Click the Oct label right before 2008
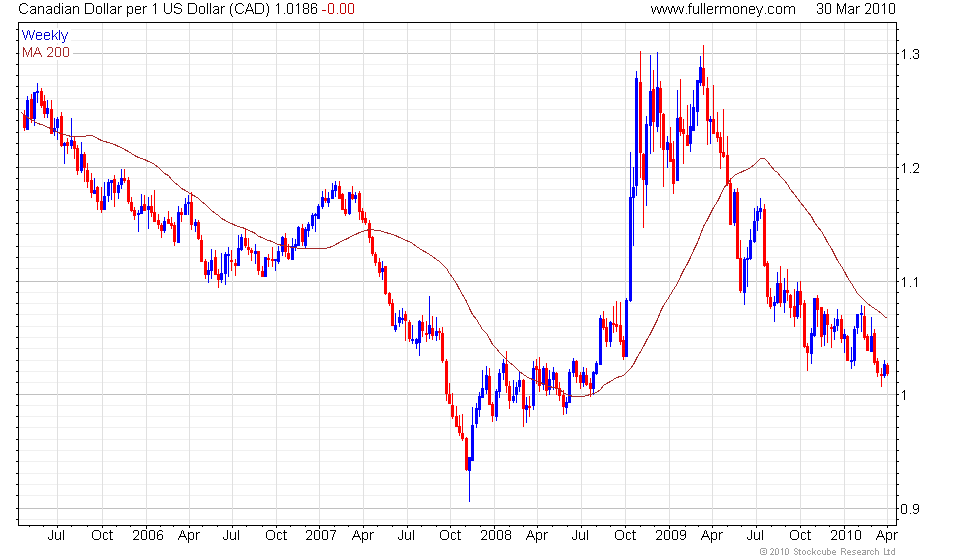 450,536
